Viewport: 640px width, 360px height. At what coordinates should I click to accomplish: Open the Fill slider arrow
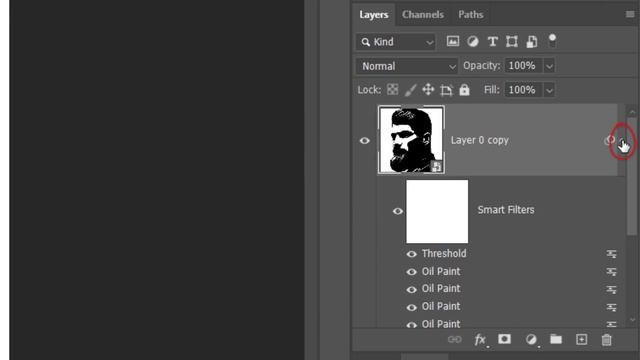(549, 90)
